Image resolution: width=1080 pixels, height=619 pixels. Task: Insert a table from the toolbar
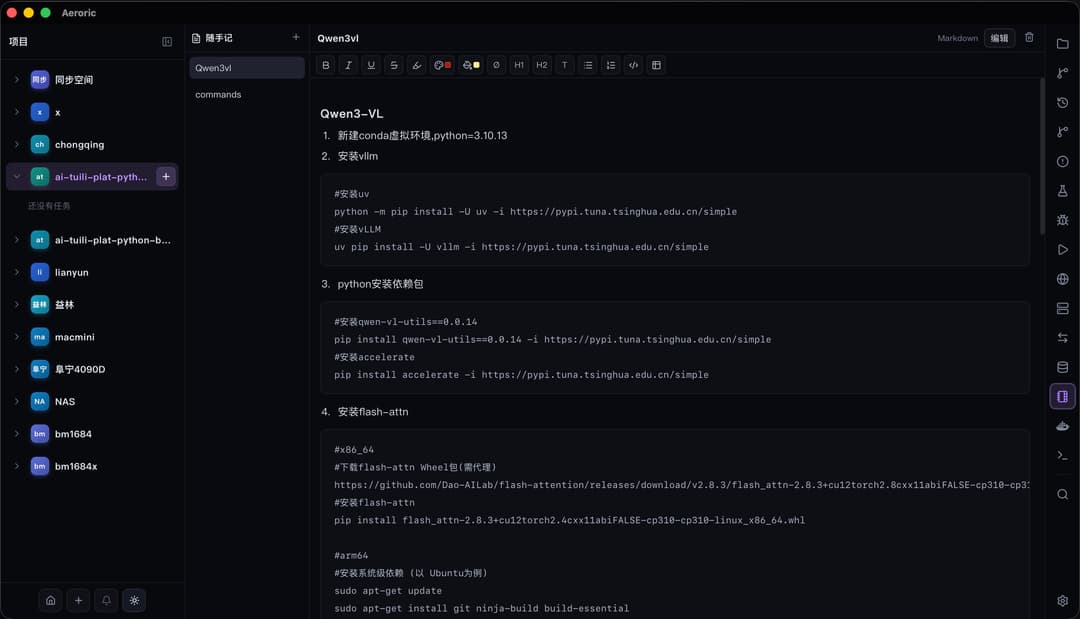coord(656,65)
